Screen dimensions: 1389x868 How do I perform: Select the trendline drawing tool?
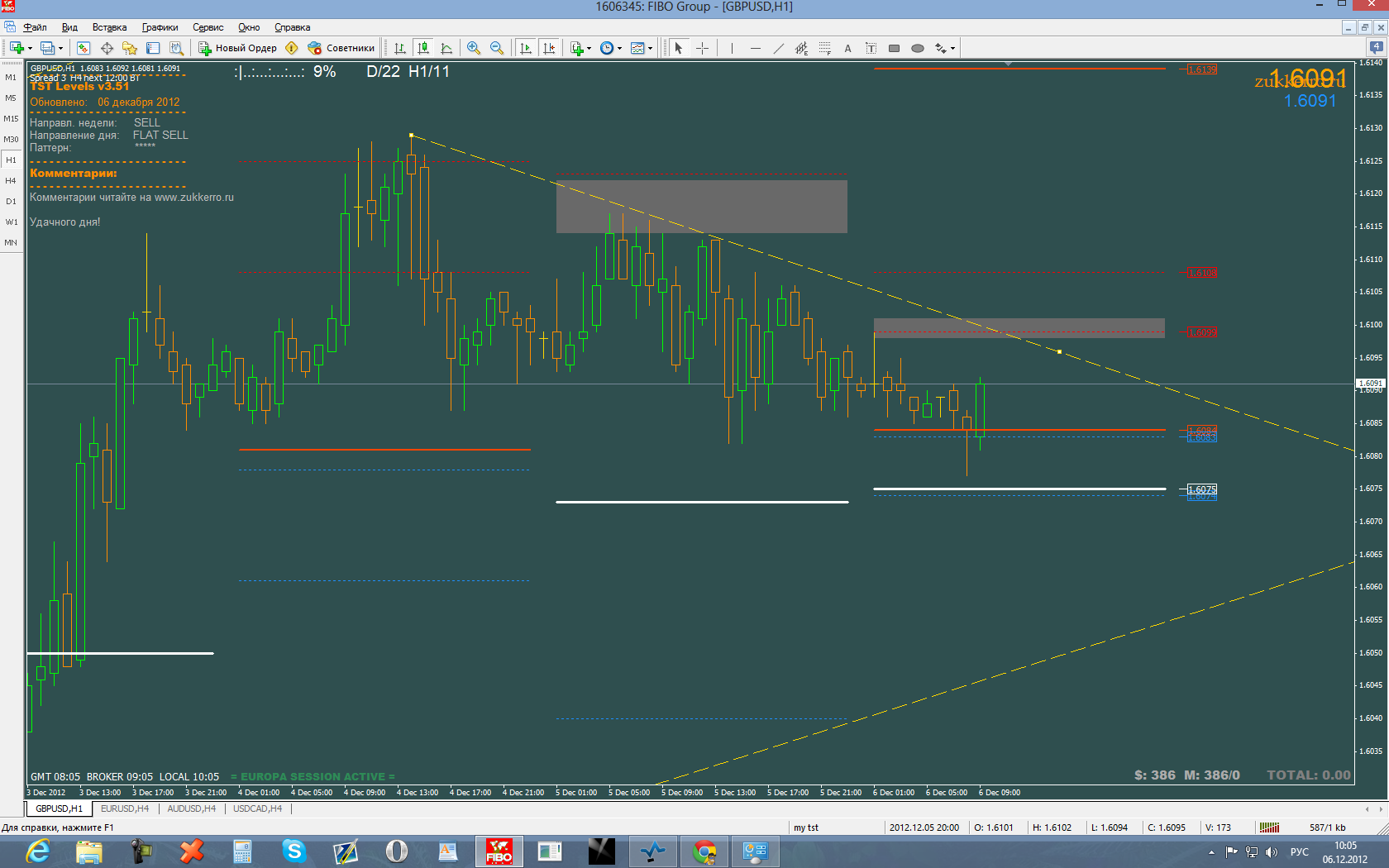(x=778, y=49)
